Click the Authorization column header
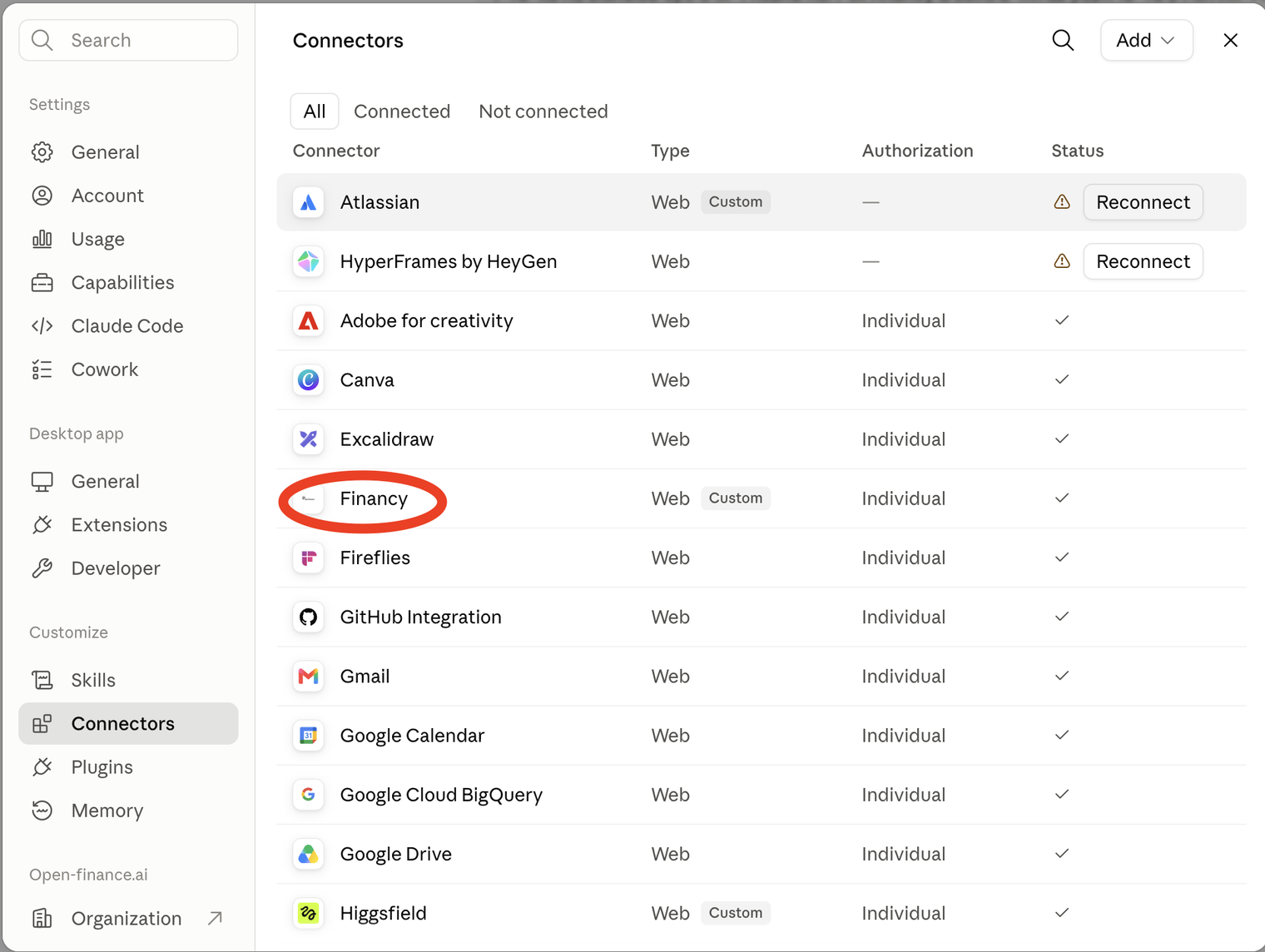 917,151
